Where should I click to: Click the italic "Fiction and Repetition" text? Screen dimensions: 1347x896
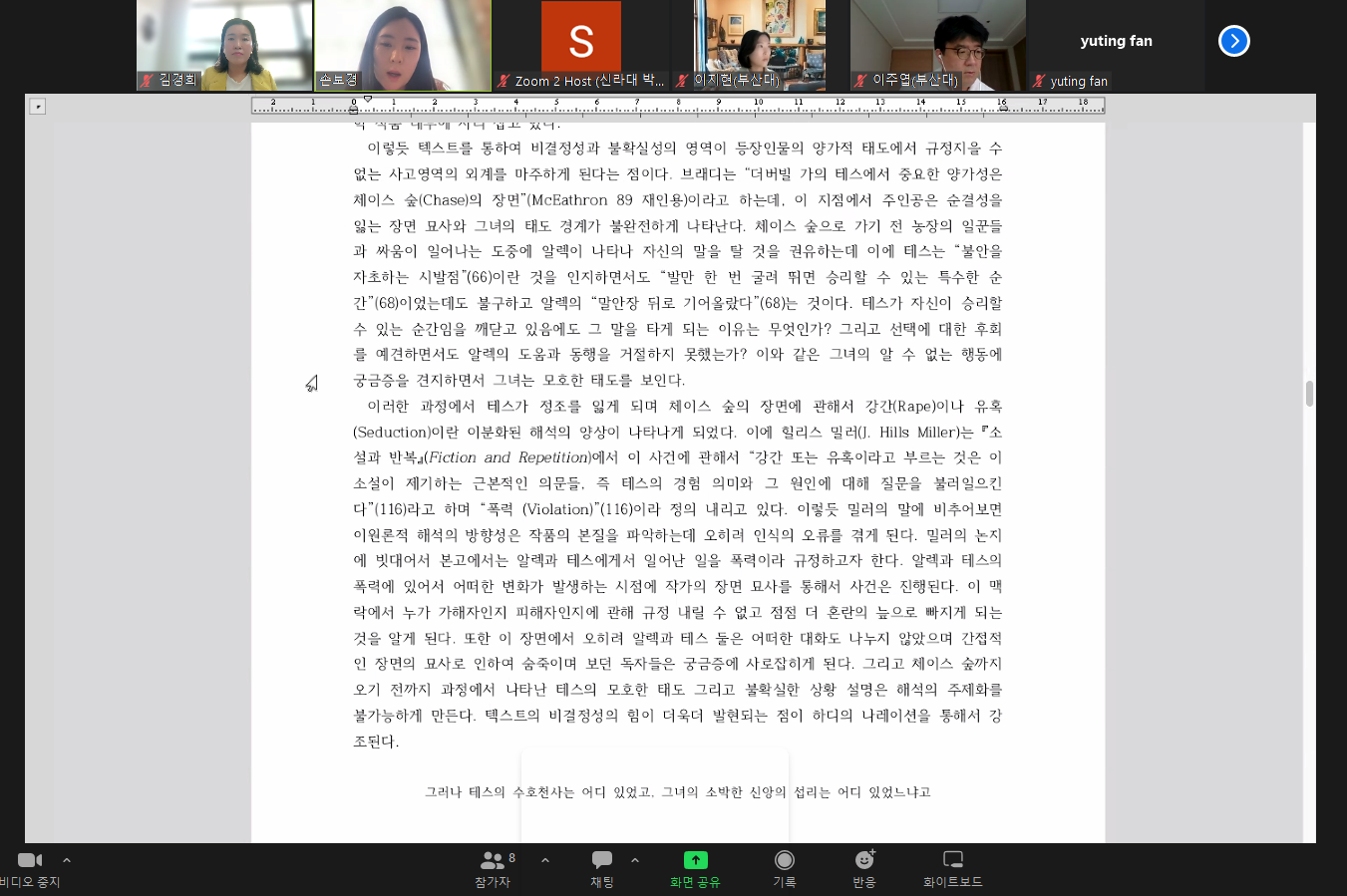[x=508, y=457]
